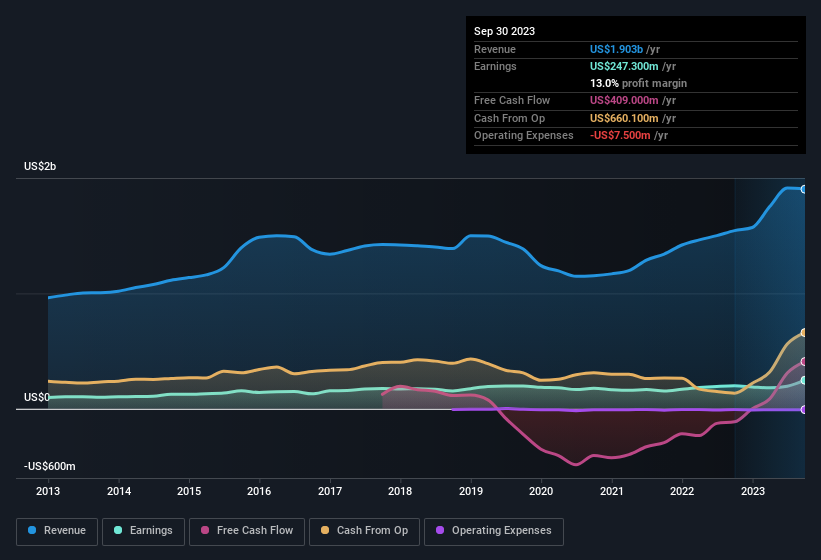The width and height of the screenshot is (821, 560).
Task: Click the Free Cash Flow endpoint marker
Action: coord(804,362)
